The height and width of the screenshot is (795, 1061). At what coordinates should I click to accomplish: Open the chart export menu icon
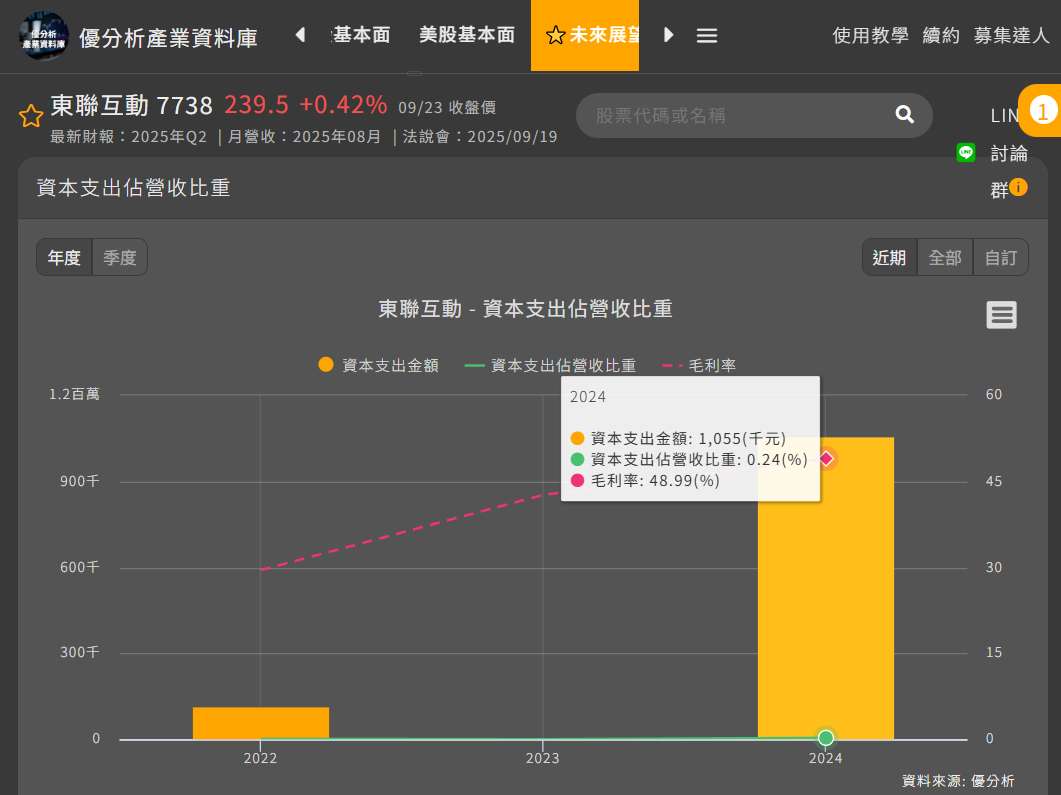pyautogui.click(x=1001, y=315)
